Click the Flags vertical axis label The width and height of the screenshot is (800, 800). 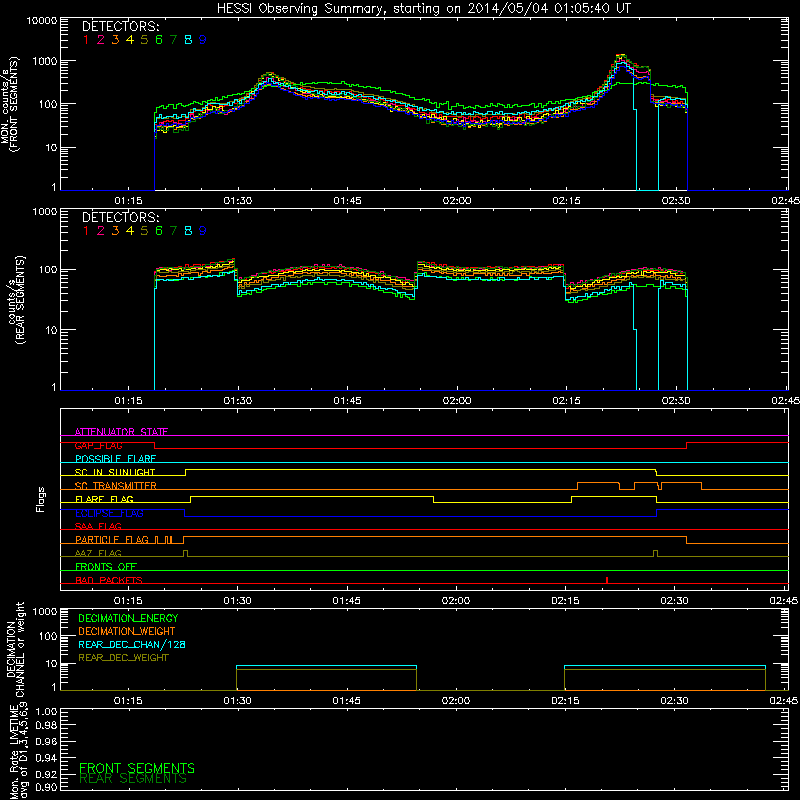click(x=41, y=499)
